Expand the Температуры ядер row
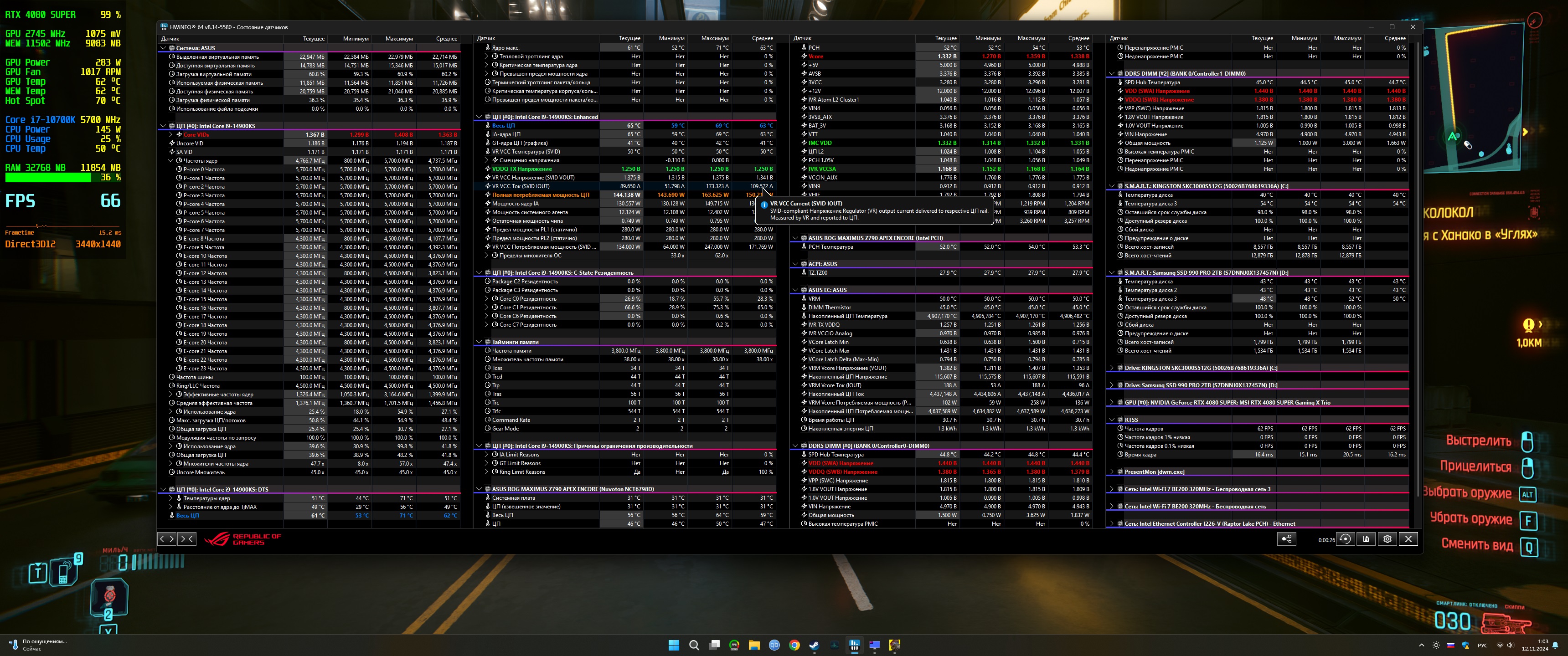Screen dimensions: 1568x656 coord(171,498)
